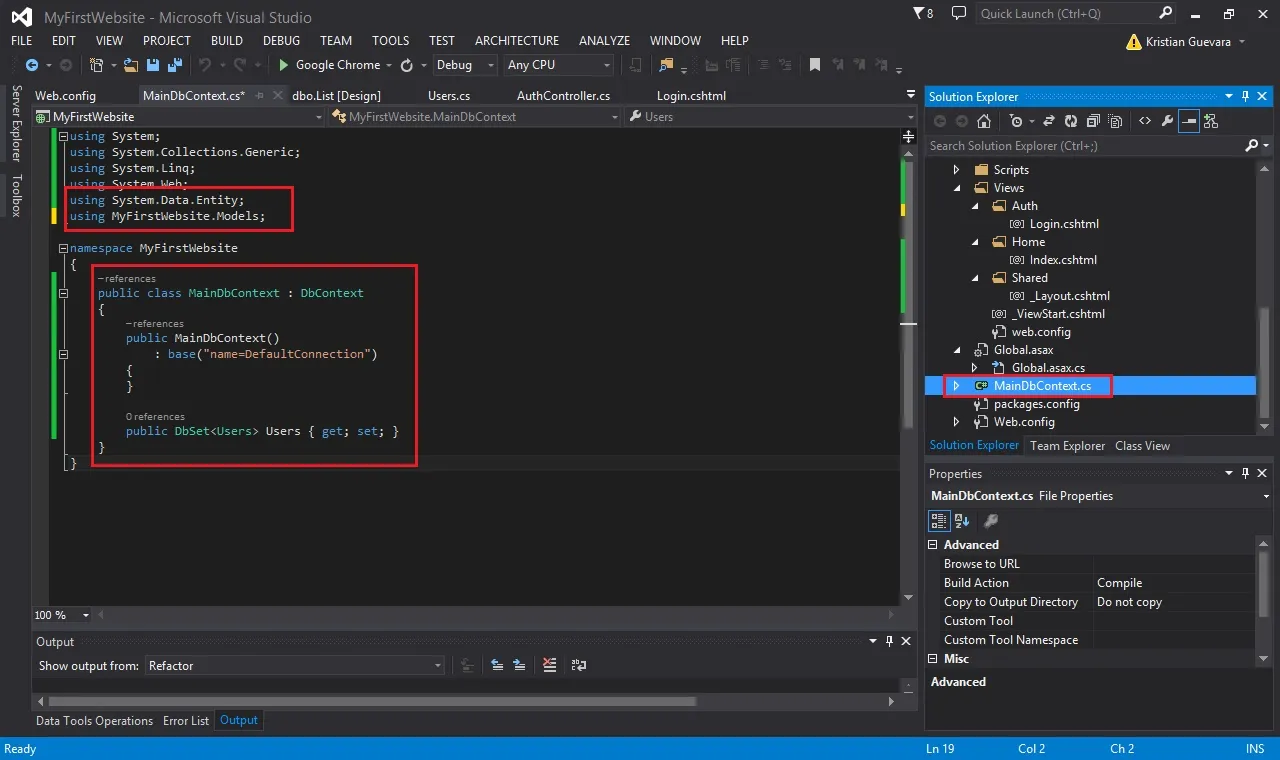Click the Save All toolbar icon
1280x760 pixels.
[x=175, y=65]
